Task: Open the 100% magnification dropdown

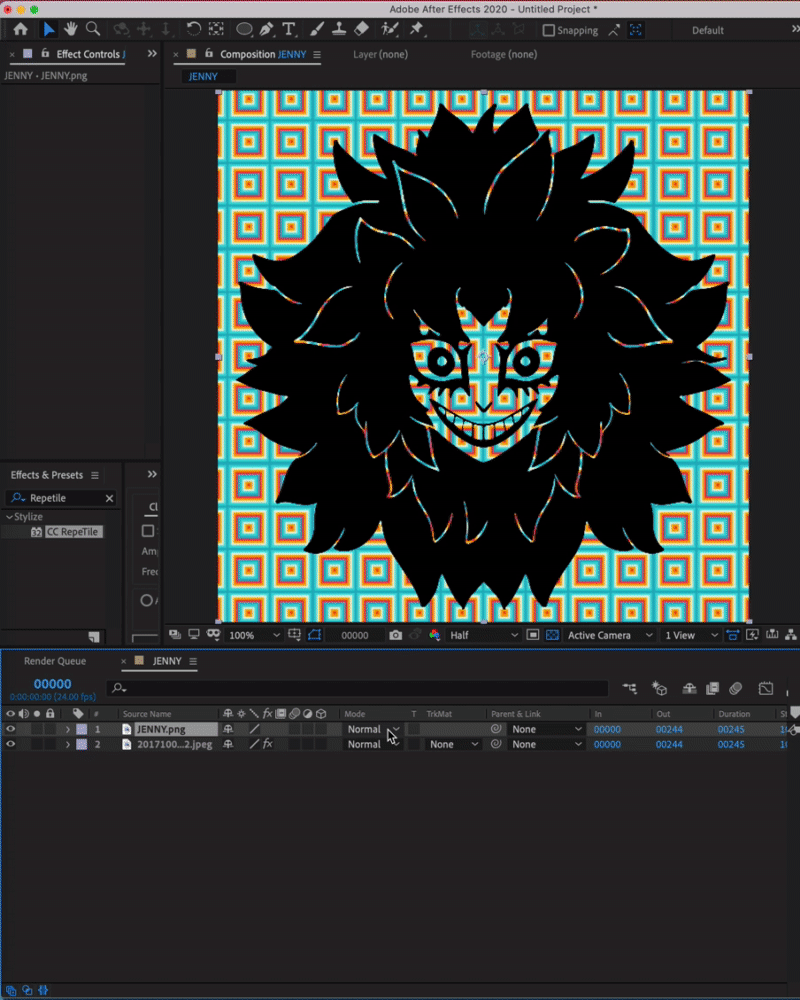Action: (x=254, y=635)
